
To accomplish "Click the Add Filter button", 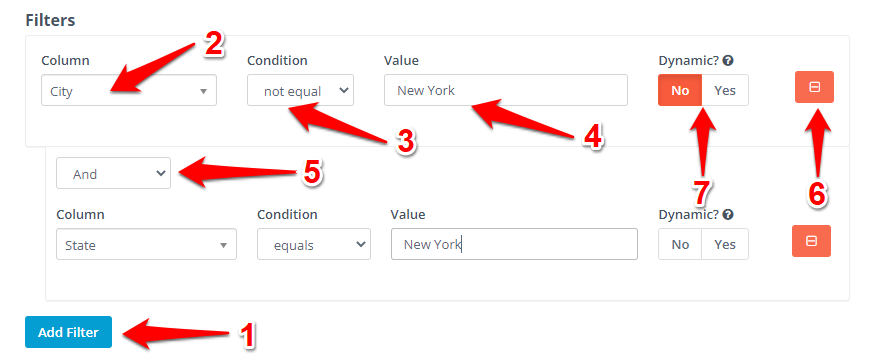I will 68,332.
